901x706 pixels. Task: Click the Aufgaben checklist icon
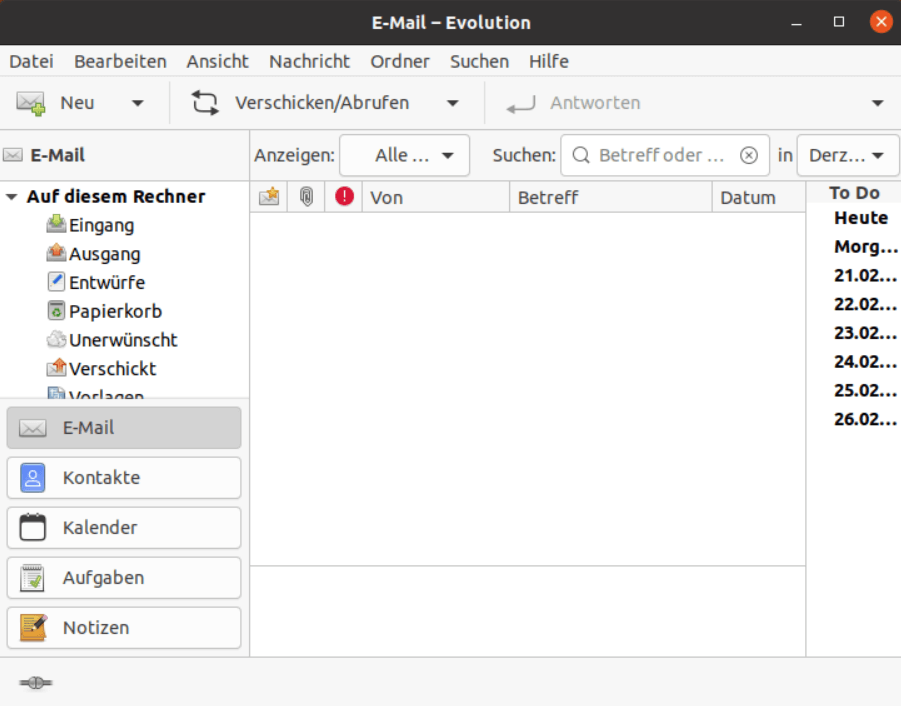click(x=33, y=577)
